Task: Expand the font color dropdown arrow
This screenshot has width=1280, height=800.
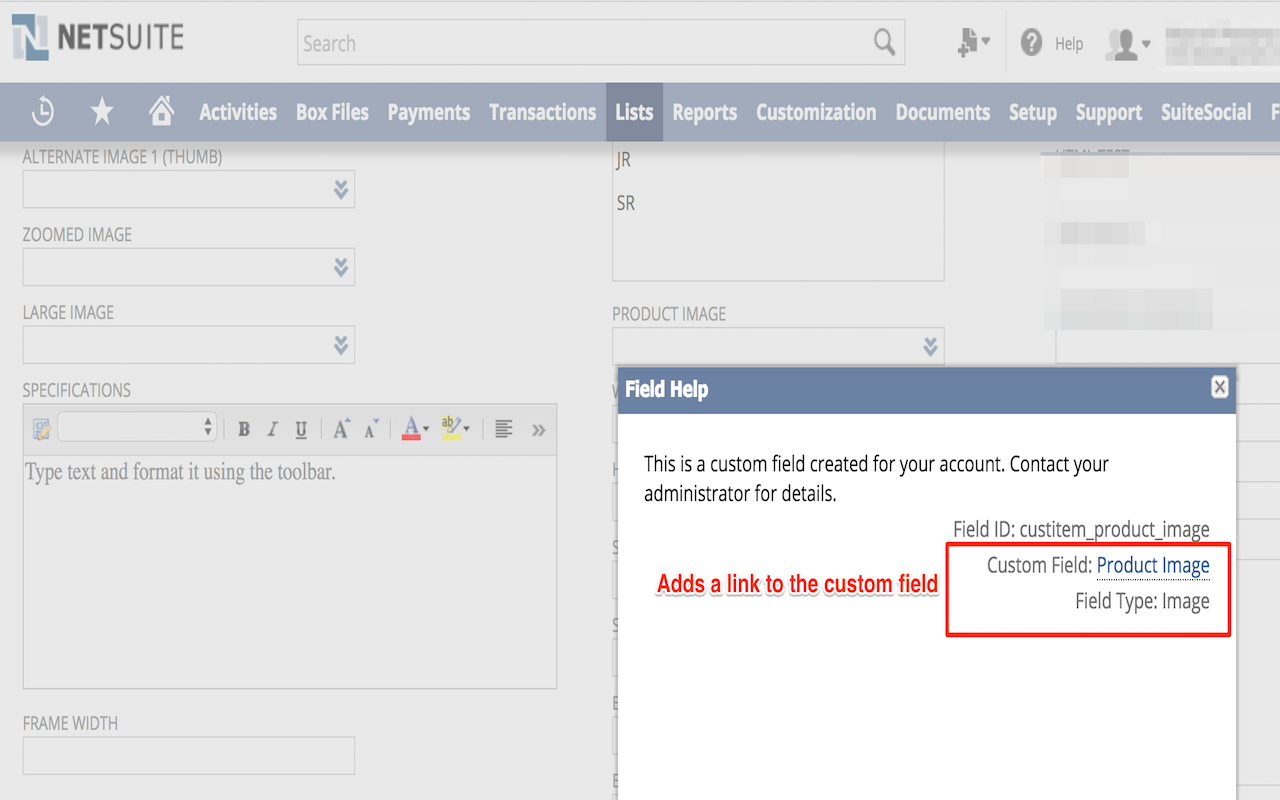Action: click(x=426, y=429)
